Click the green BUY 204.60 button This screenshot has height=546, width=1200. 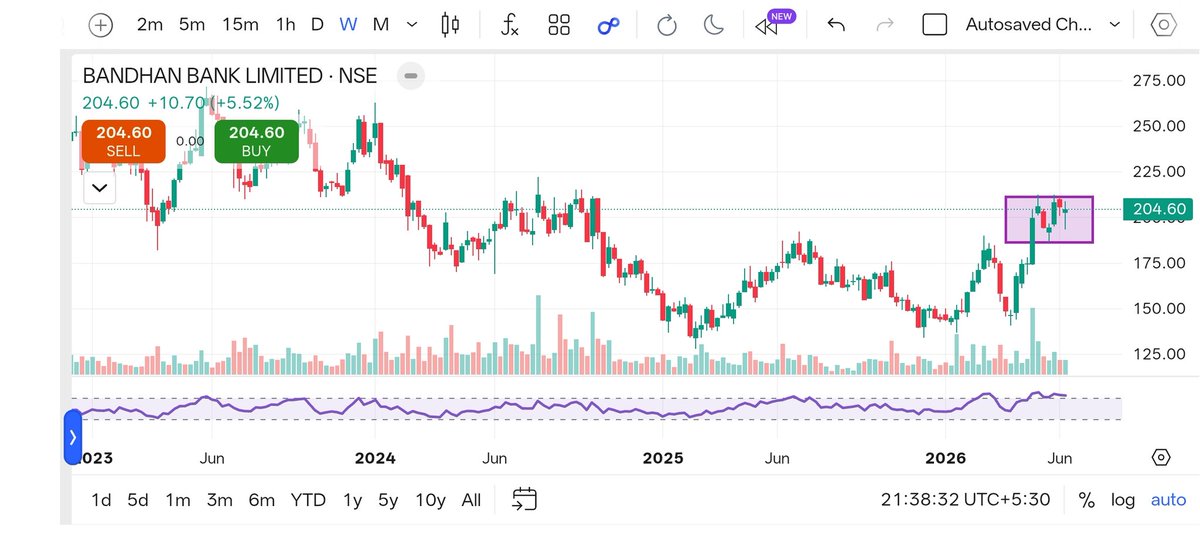(257, 141)
